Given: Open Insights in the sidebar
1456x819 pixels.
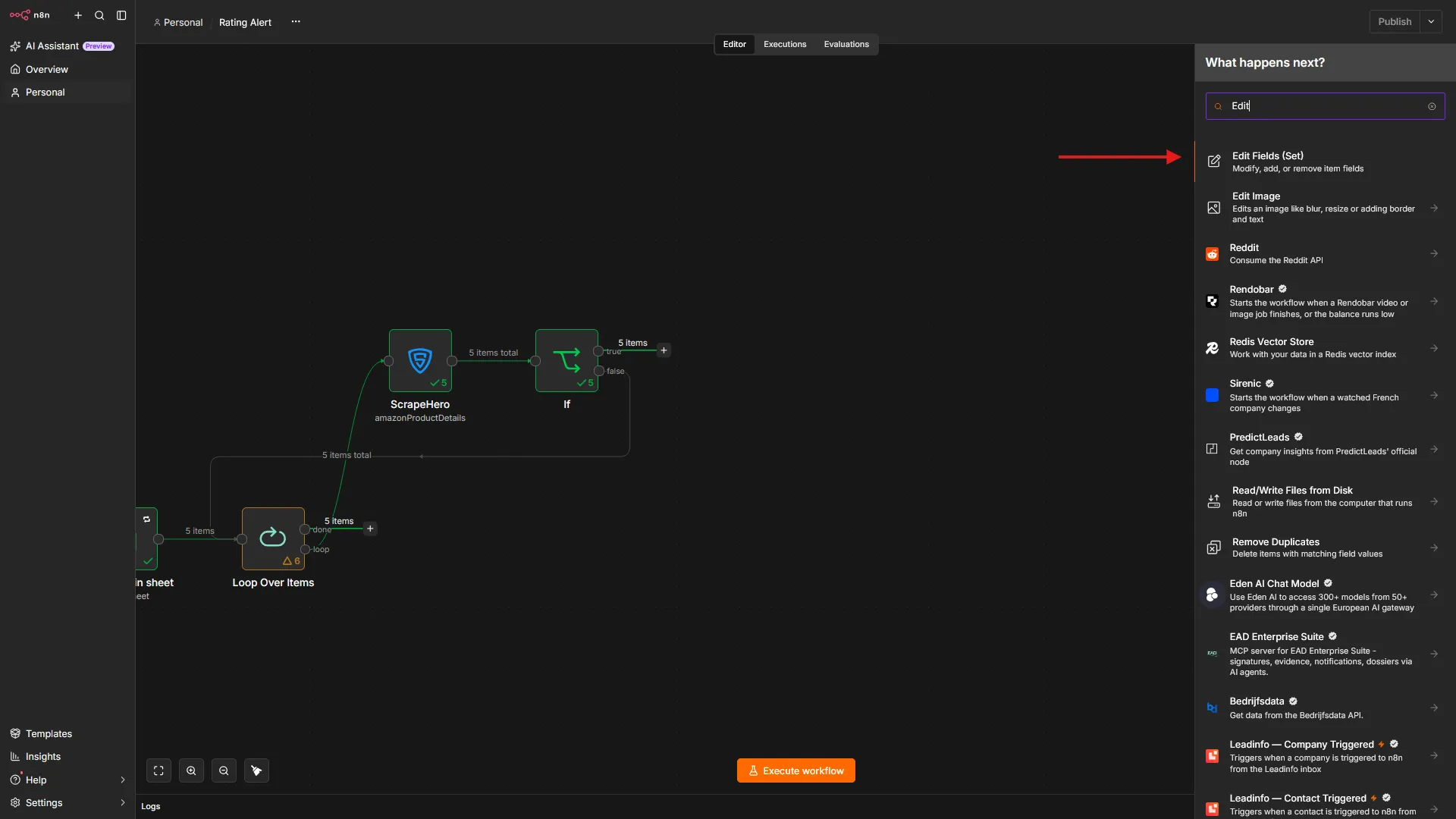Looking at the screenshot, I should point(67,756).
